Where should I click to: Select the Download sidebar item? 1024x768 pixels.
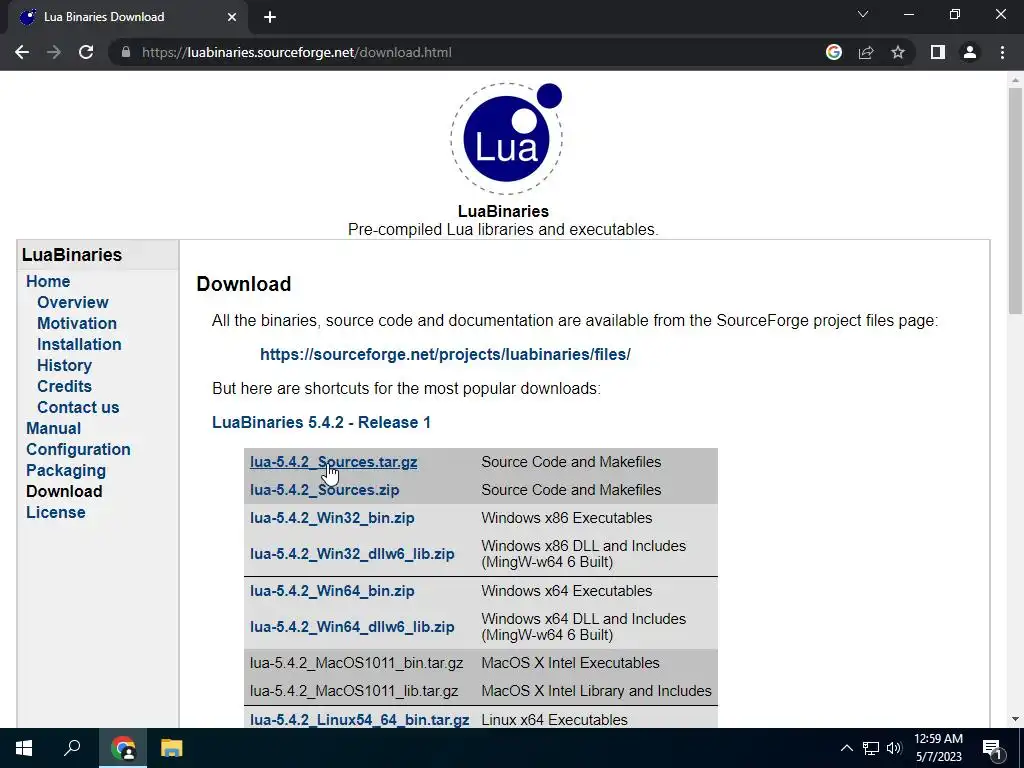pos(64,491)
